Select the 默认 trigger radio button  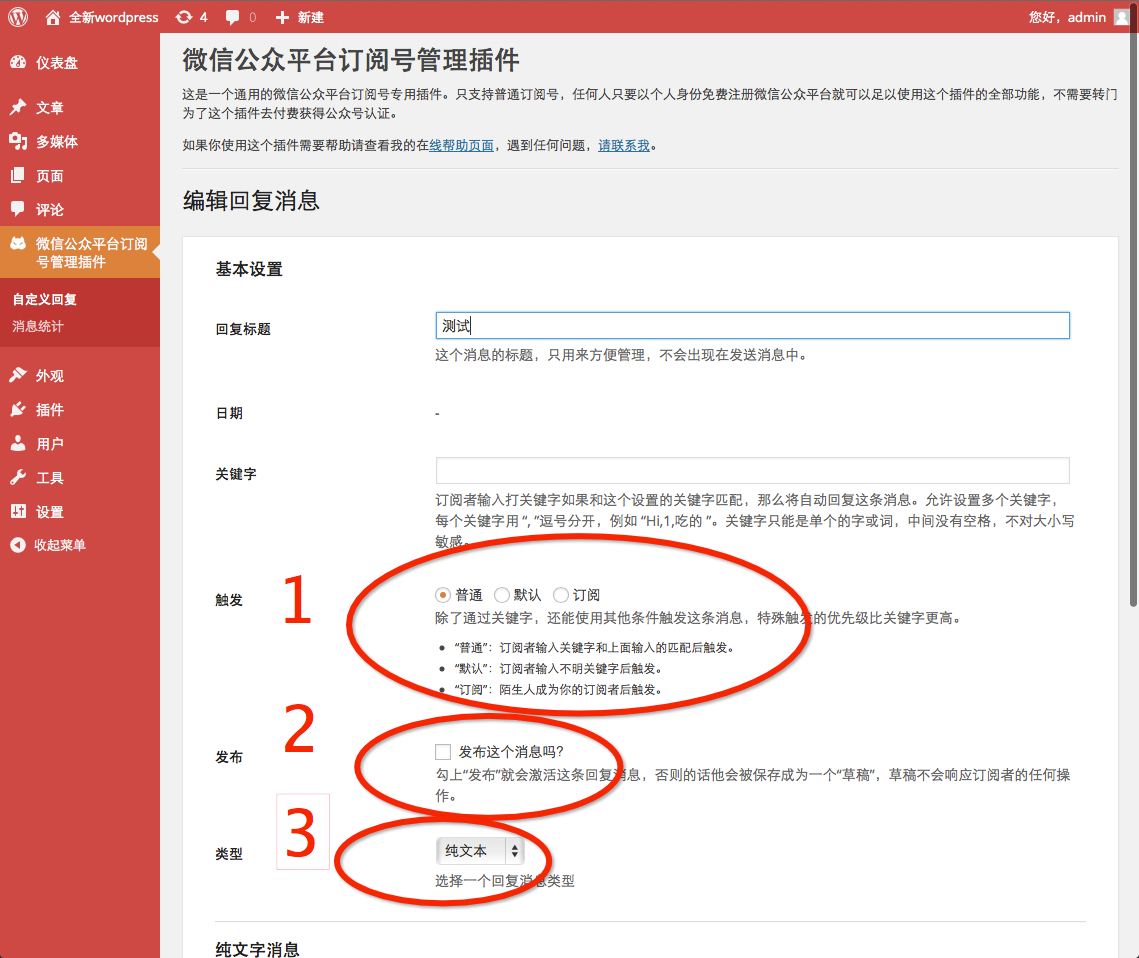click(x=501, y=595)
